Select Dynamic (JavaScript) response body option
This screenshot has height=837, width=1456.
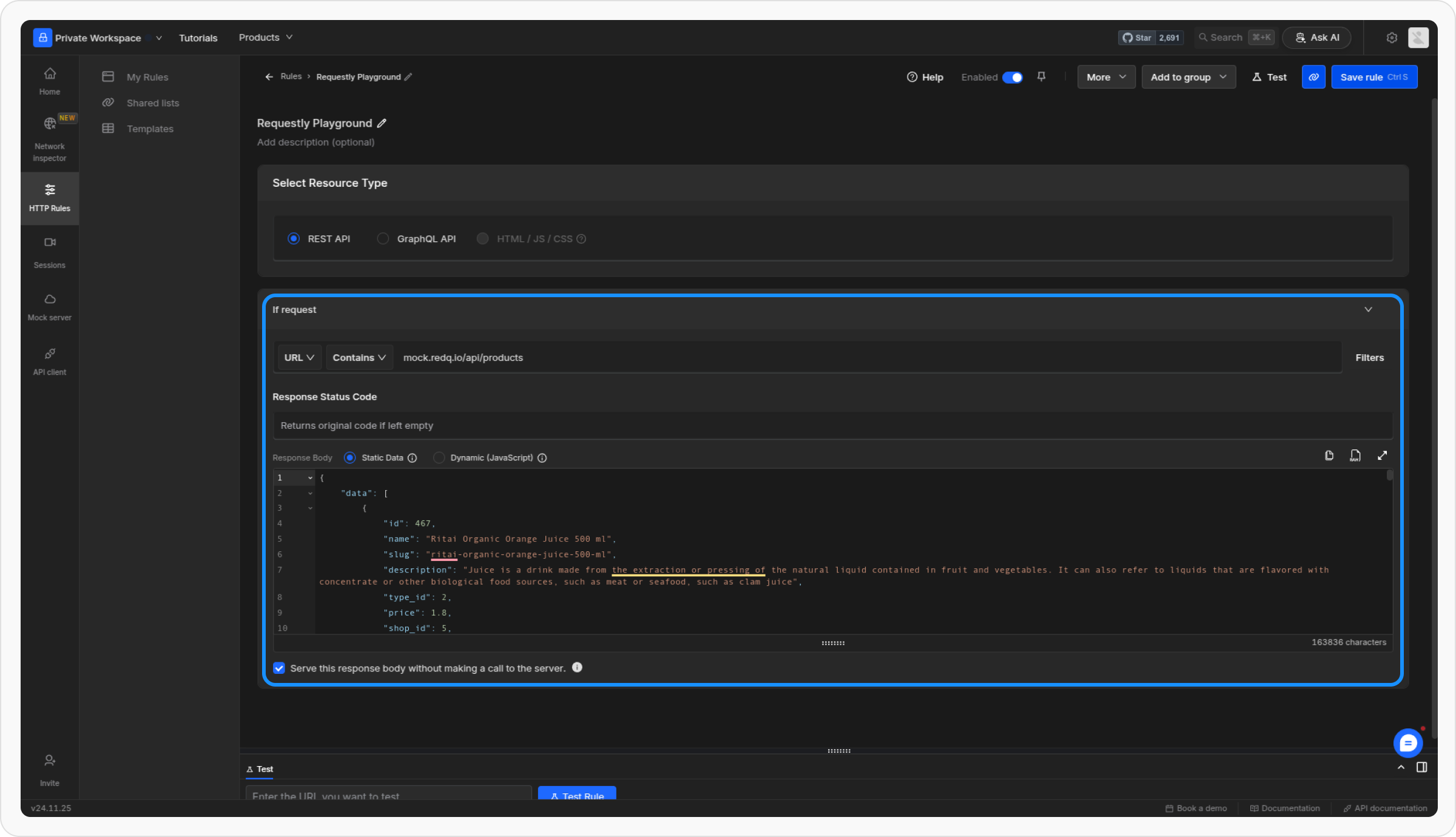[439, 458]
